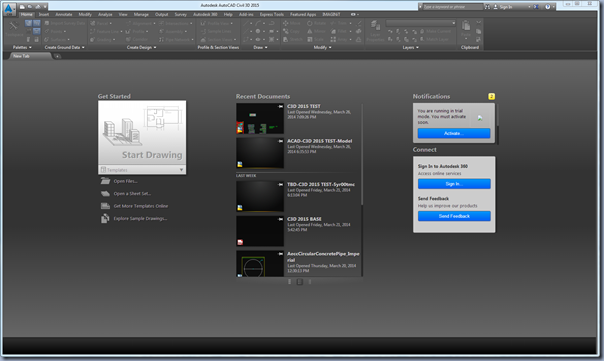
Task: Expand the Layers panel
Action: click(411, 47)
